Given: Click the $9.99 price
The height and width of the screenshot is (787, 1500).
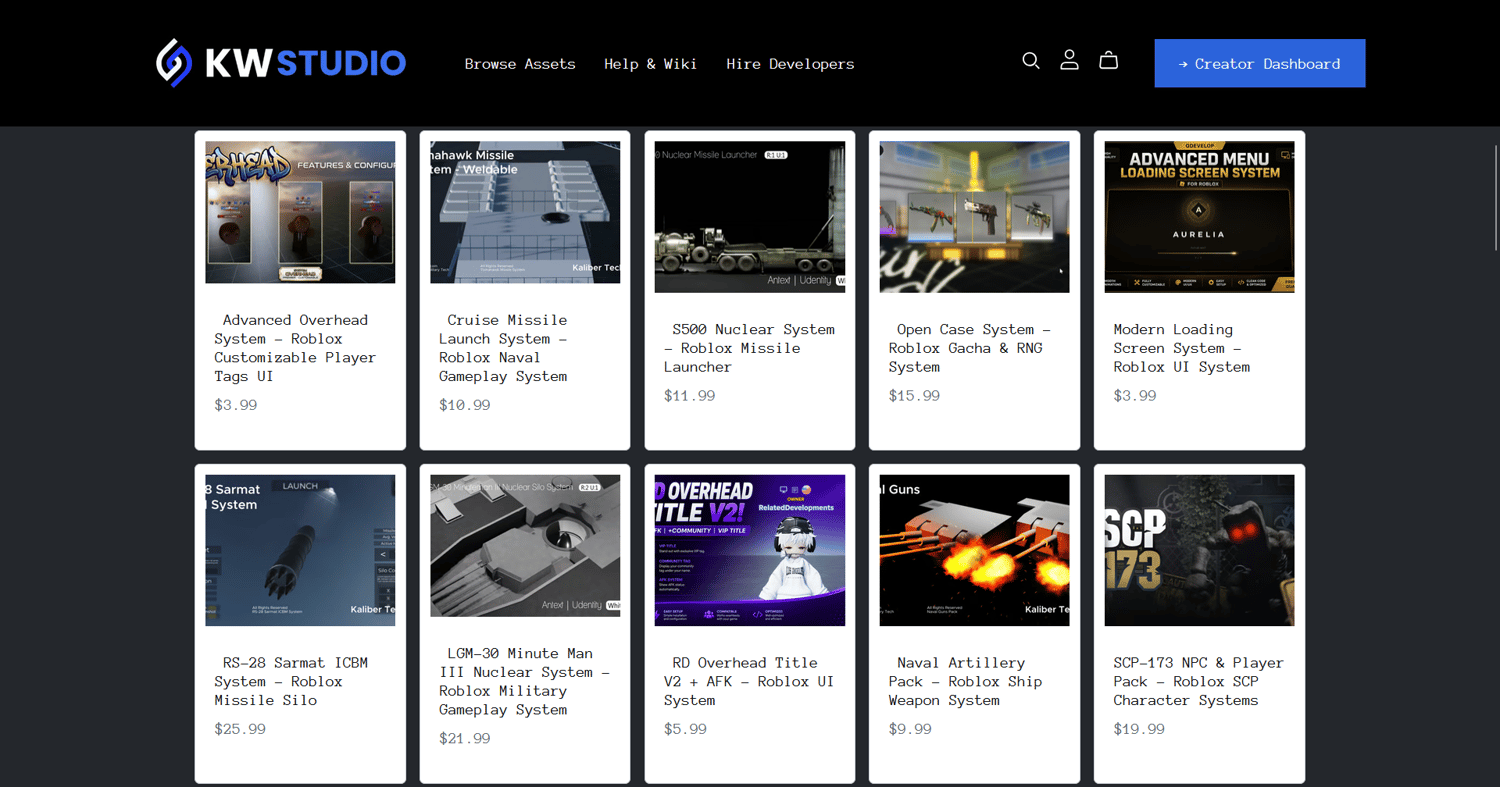Looking at the screenshot, I should point(911,729).
